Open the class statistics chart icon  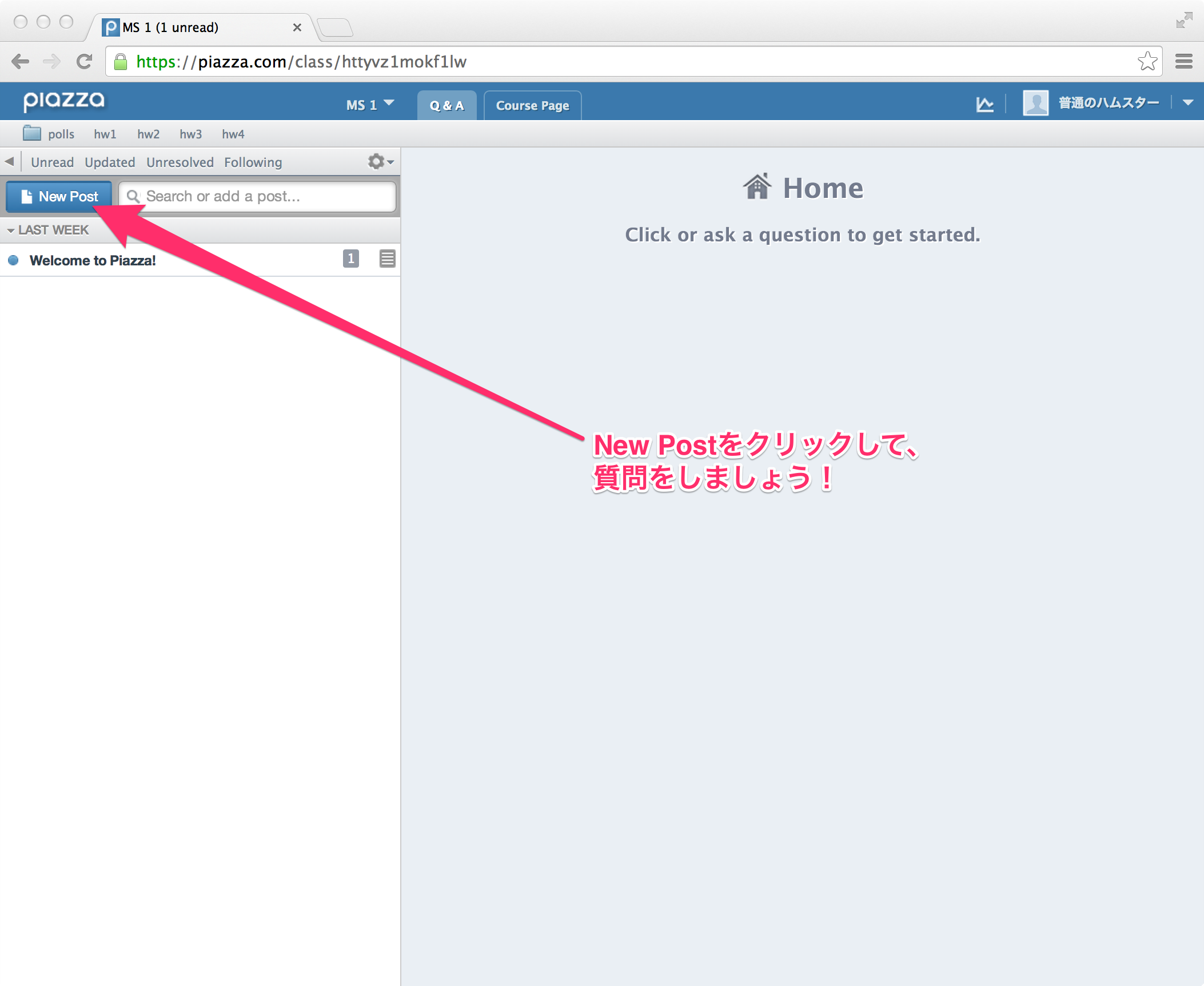click(985, 104)
